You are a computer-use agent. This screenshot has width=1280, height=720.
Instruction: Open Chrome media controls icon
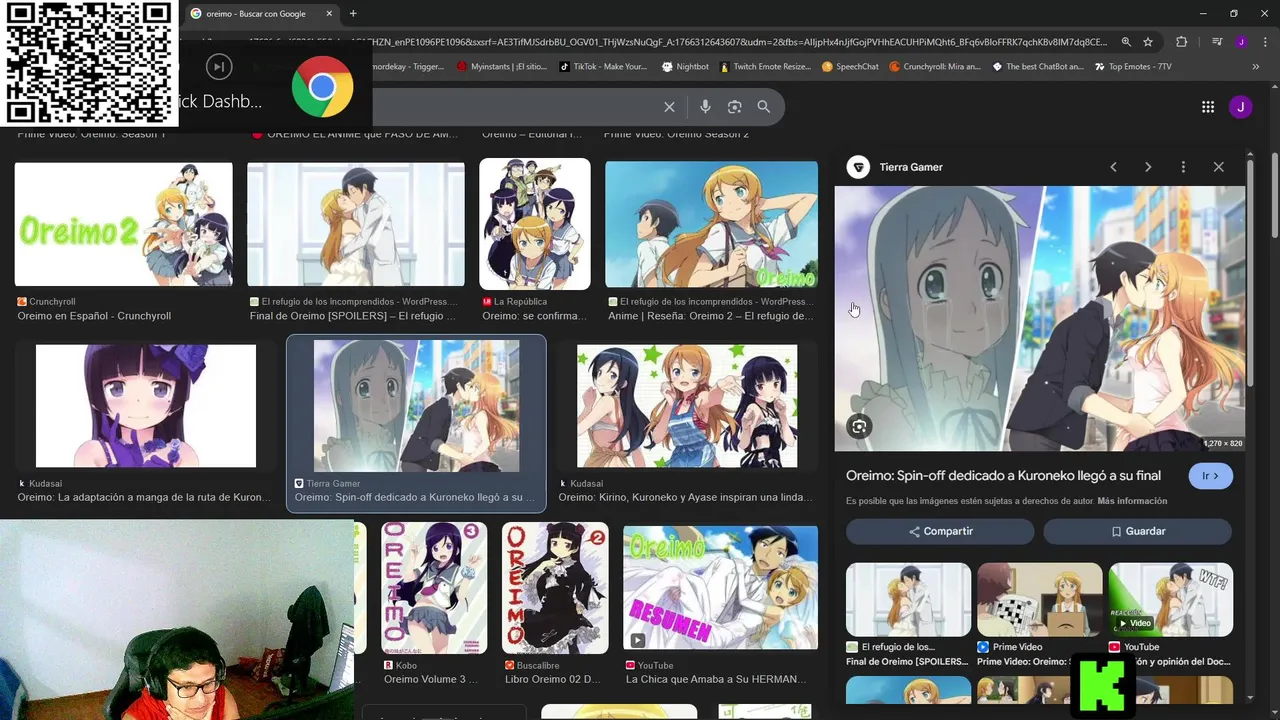tap(1217, 42)
